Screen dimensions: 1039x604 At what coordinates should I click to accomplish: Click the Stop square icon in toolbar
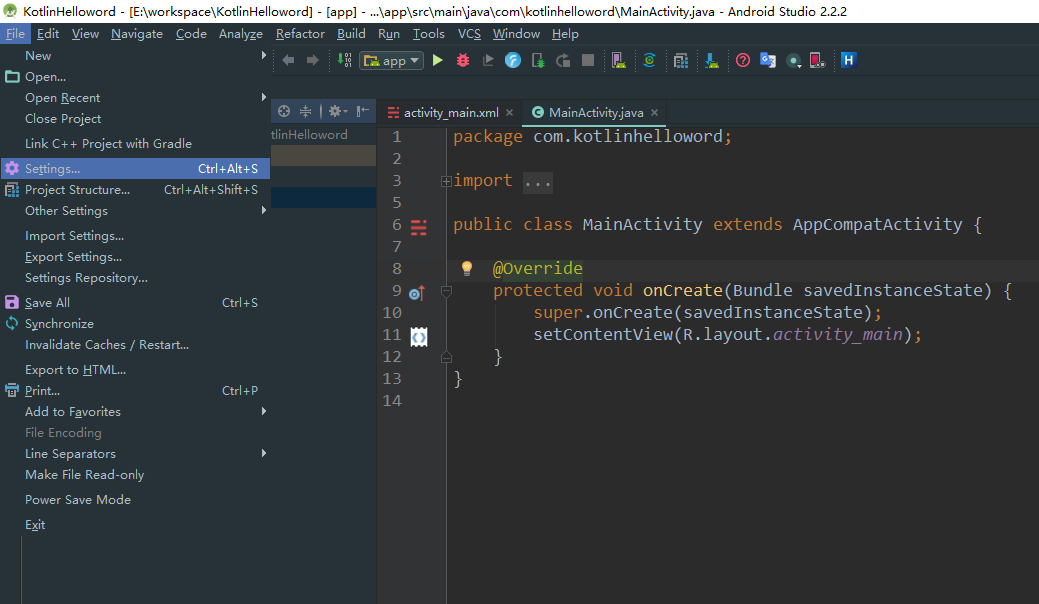point(588,60)
